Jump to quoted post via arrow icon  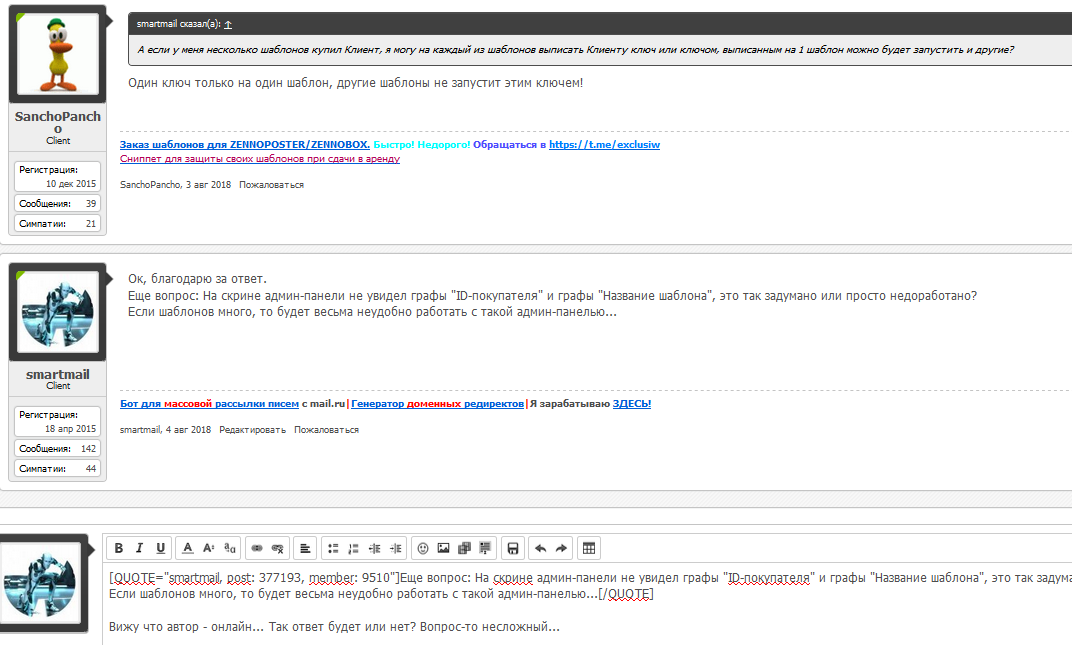[228, 25]
